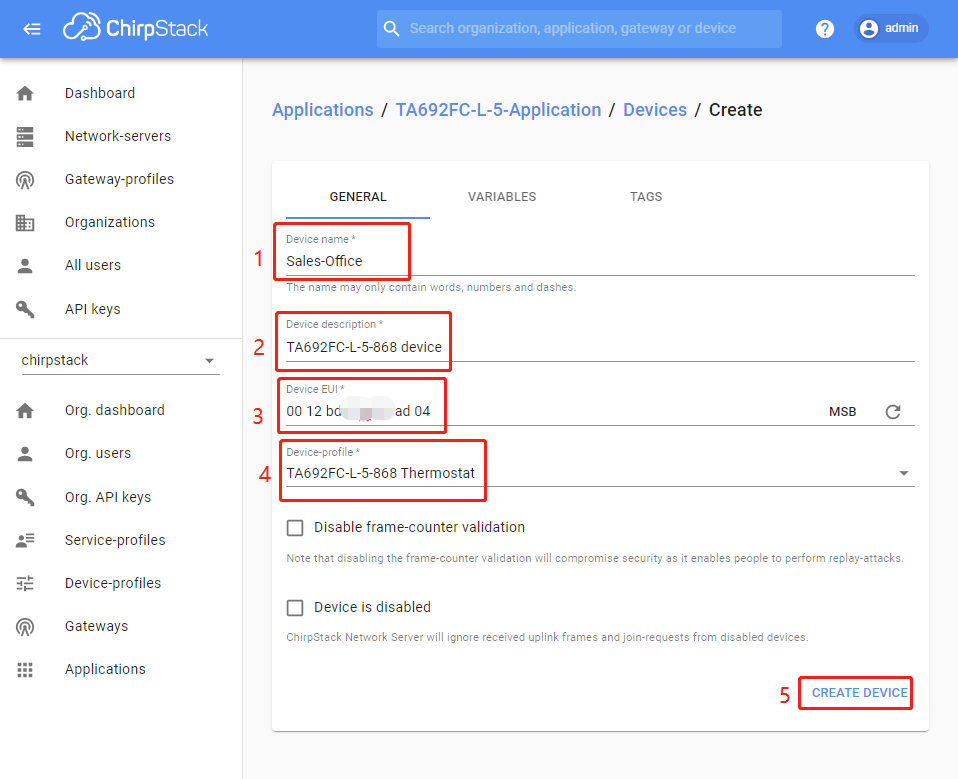Click the Network-servers icon
The width and height of the screenshot is (958, 779).
(x=25, y=136)
